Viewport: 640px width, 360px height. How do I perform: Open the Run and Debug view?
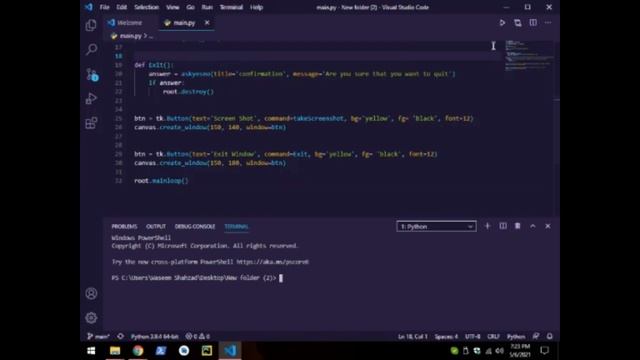click(x=91, y=98)
